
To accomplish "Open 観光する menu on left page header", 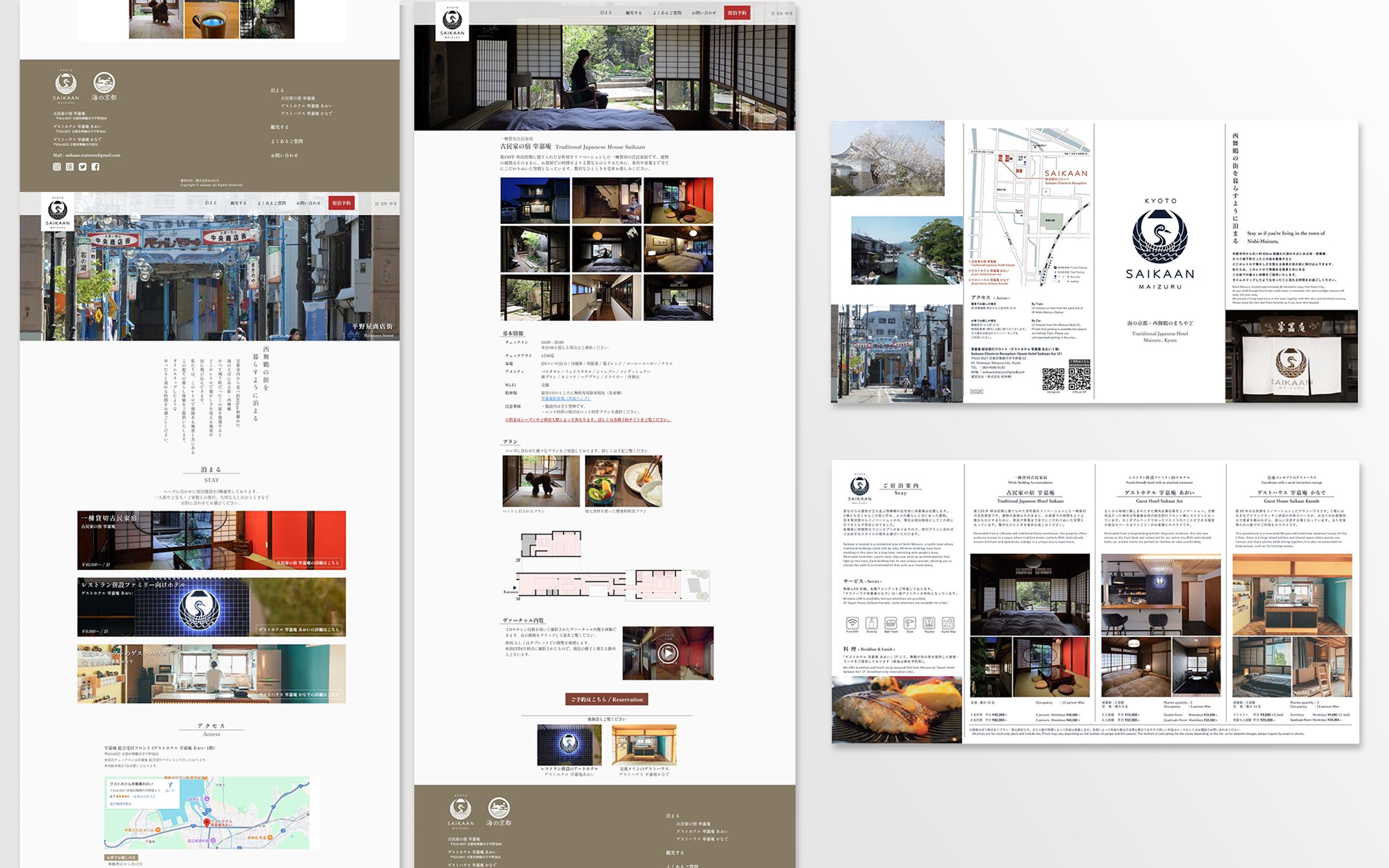I will pyautogui.click(x=238, y=203).
